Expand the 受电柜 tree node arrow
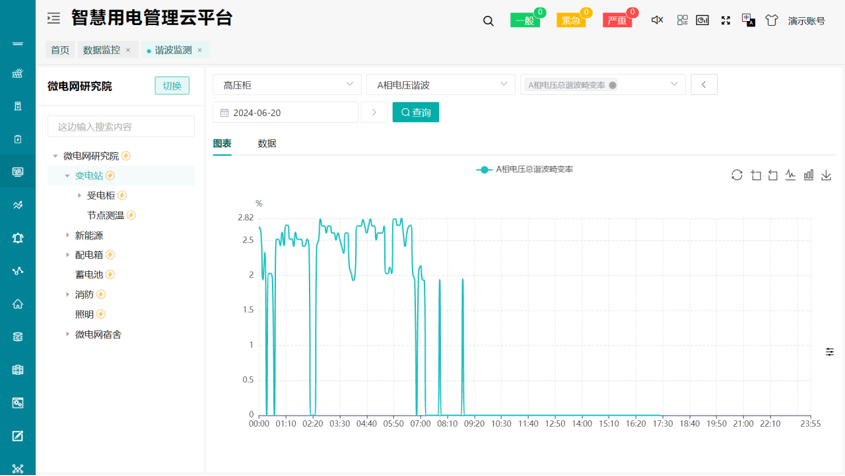 [x=79, y=196]
